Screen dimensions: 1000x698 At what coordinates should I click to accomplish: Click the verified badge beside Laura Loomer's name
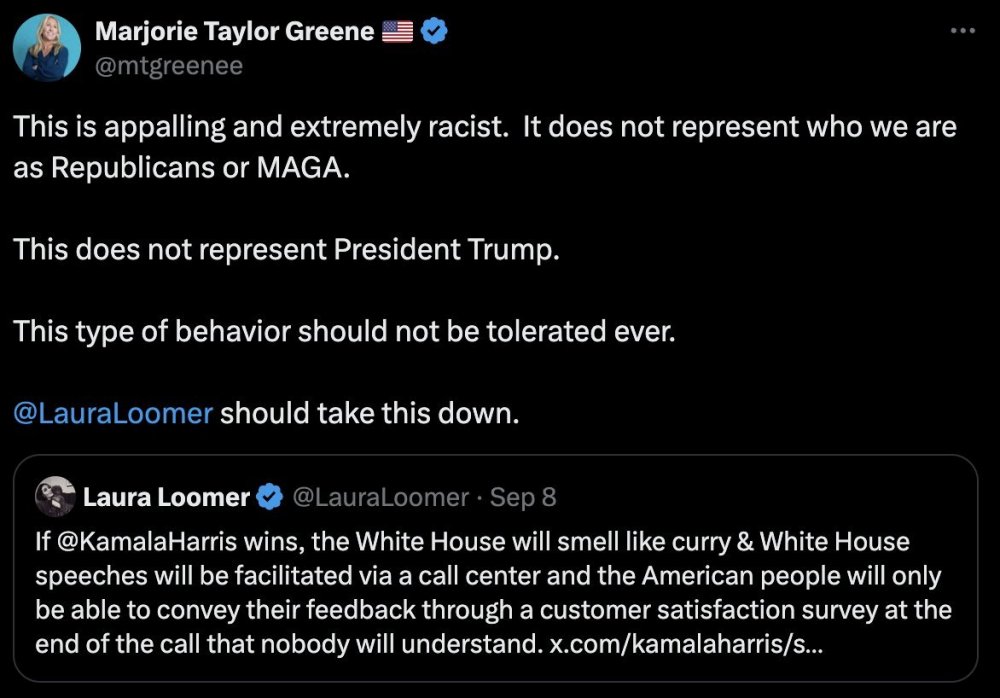[x=269, y=496]
